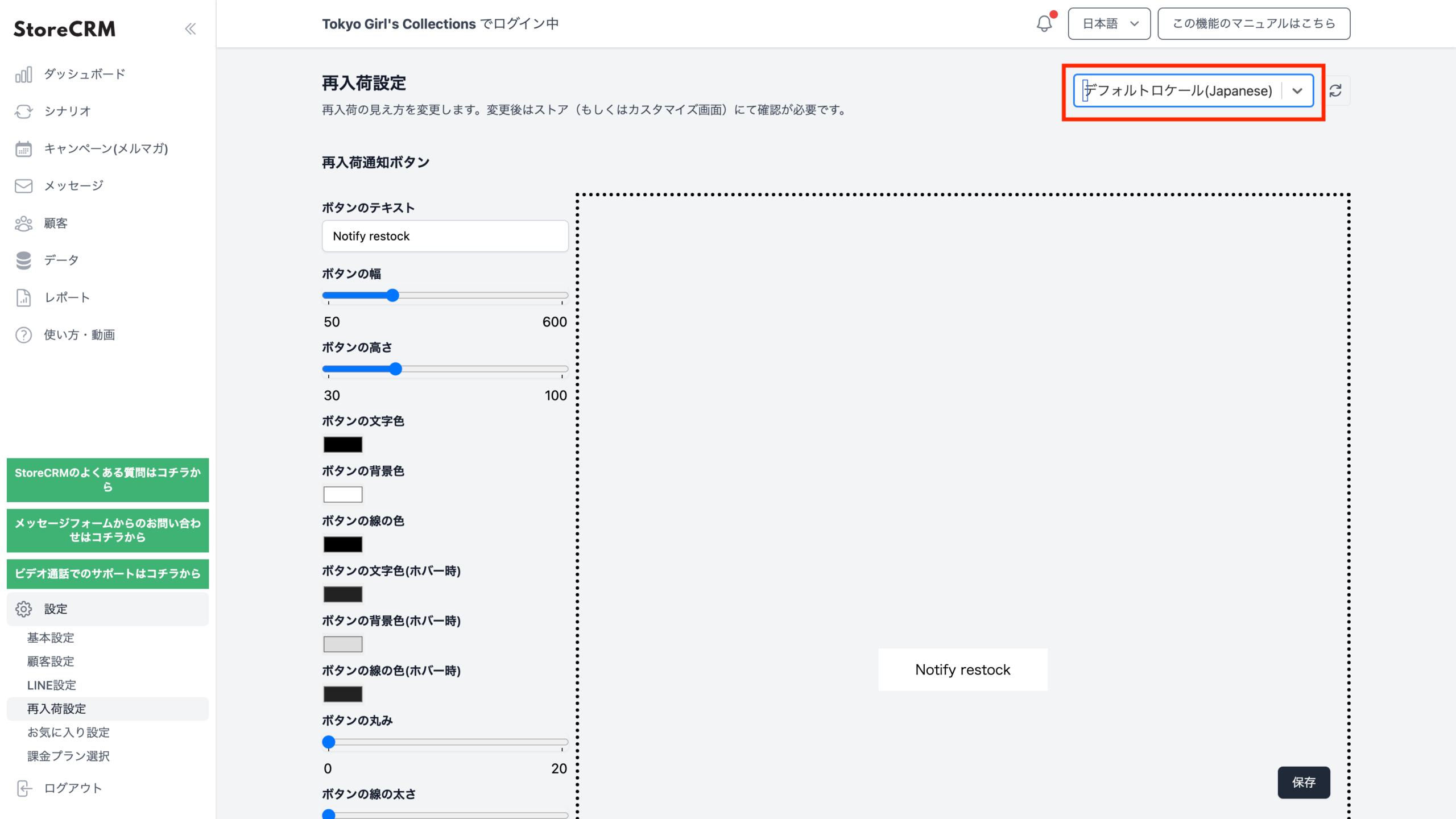Click the ログアウト logout icon
The image size is (1456, 819).
(23, 788)
